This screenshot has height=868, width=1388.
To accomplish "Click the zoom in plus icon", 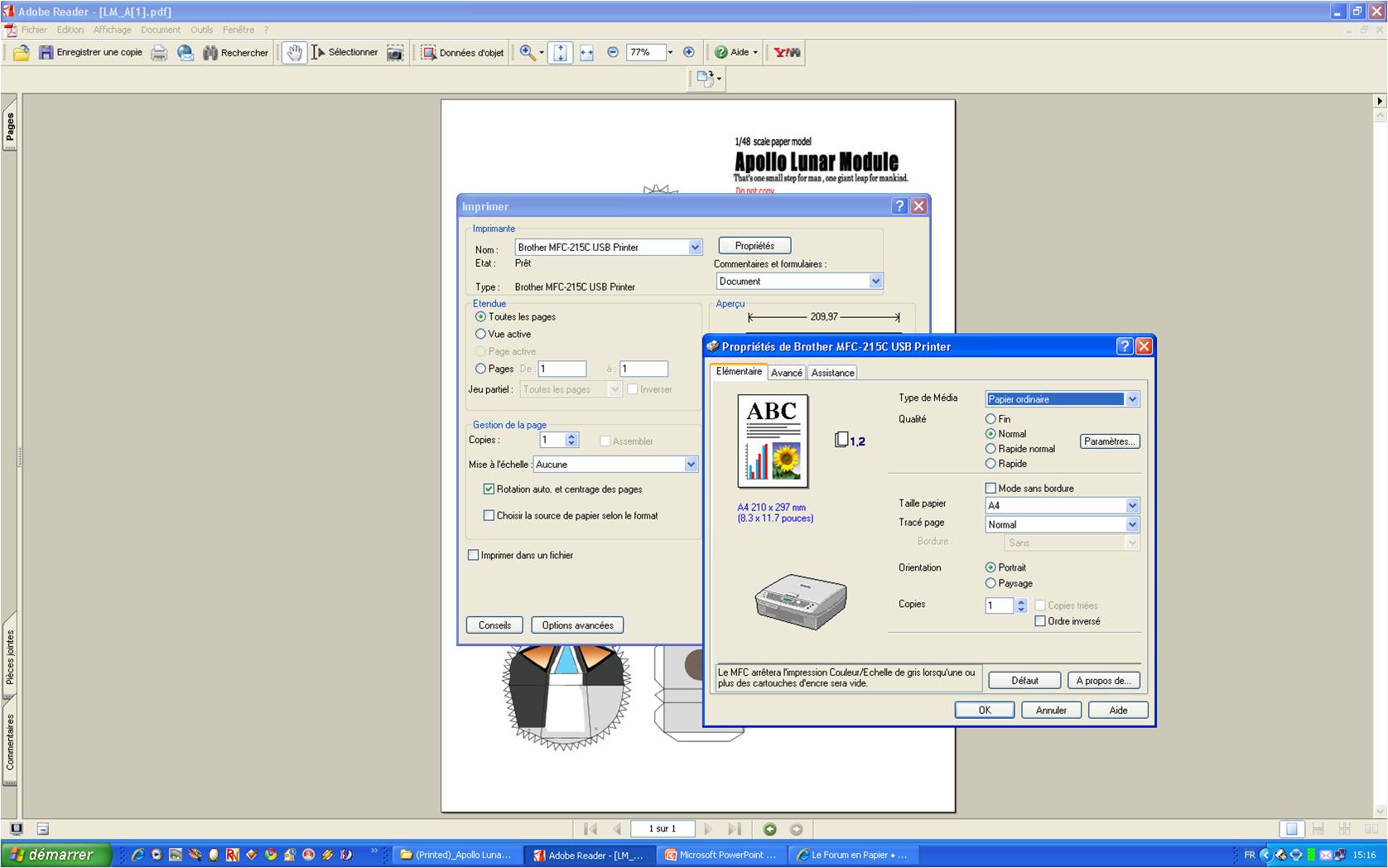I will pyautogui.click(x=688, y=52).
